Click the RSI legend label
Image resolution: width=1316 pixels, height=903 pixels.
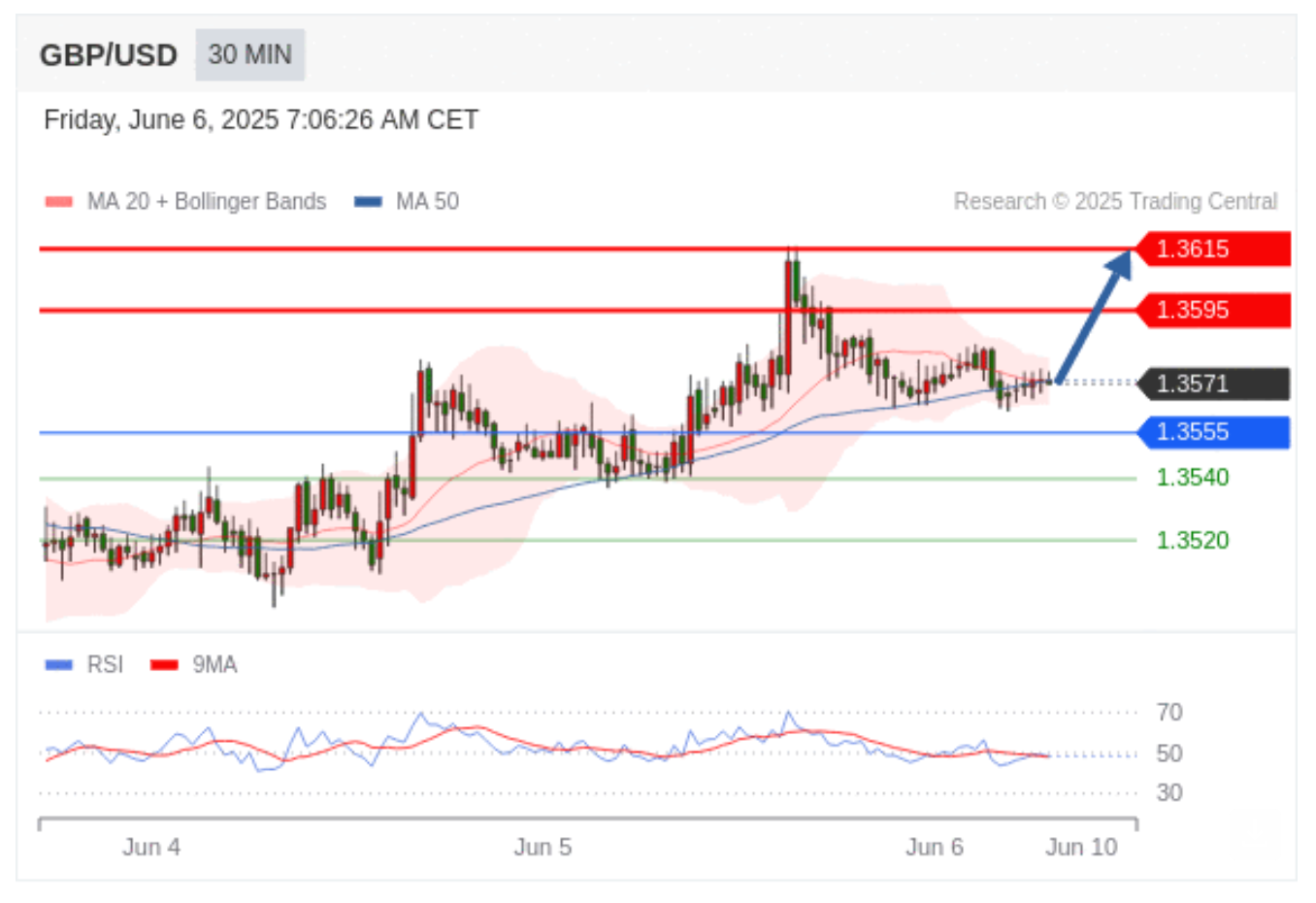tap(105, 664)
